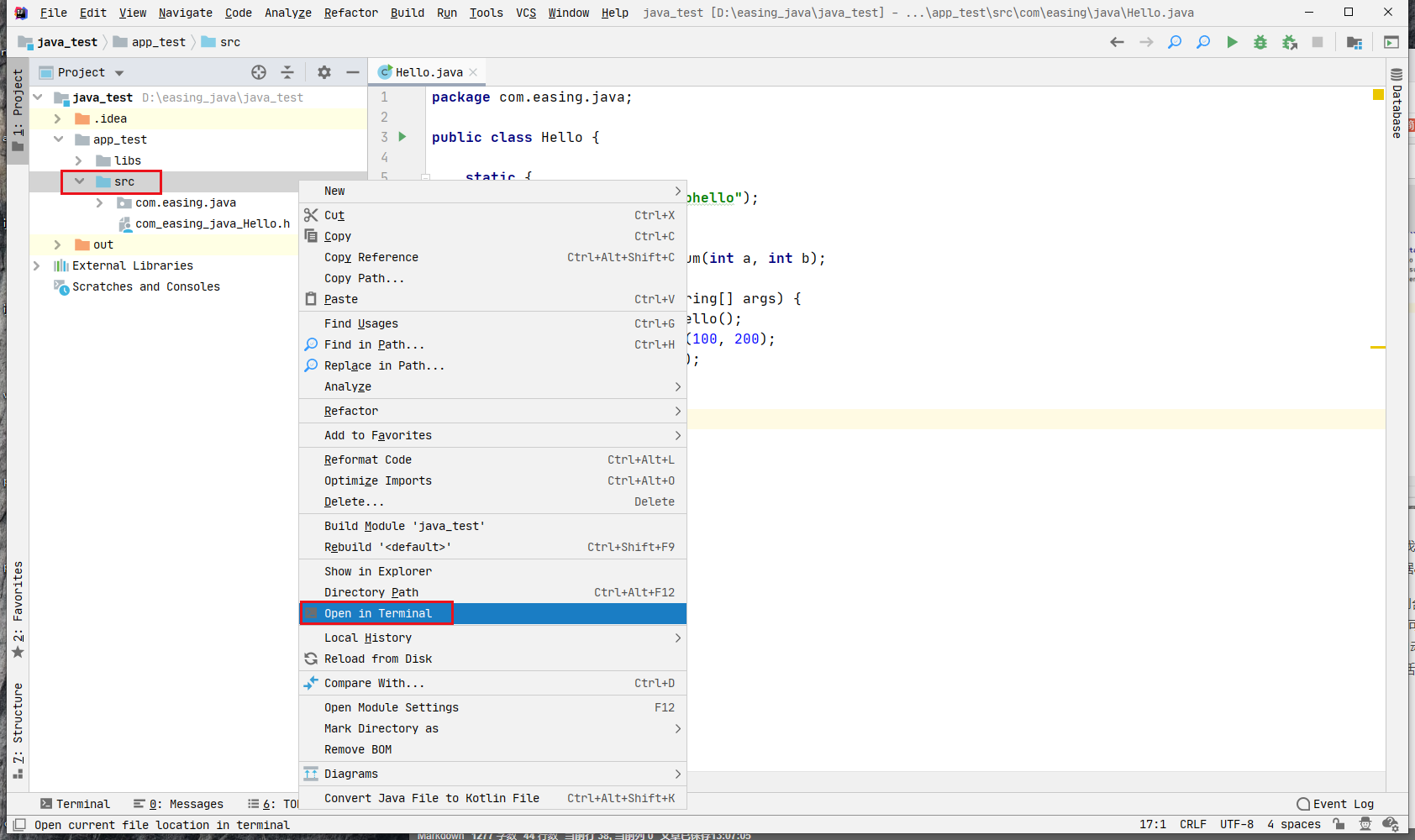Viewport: 1415px width, 840px height.
Task: Select Convert Java File to Kotlin File
Action: (x=492, y=798)
